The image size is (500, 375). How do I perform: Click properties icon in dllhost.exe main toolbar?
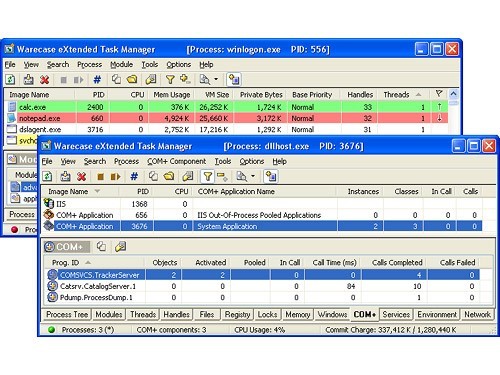click(x=188, y=176)
